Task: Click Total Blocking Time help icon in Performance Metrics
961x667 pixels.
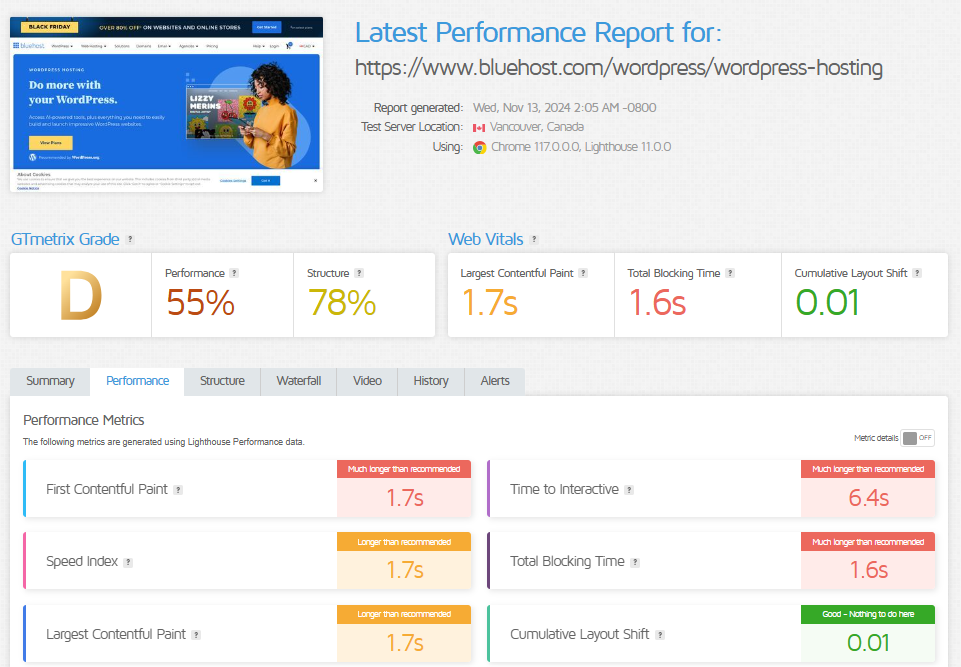Action: tap(635, 562)
